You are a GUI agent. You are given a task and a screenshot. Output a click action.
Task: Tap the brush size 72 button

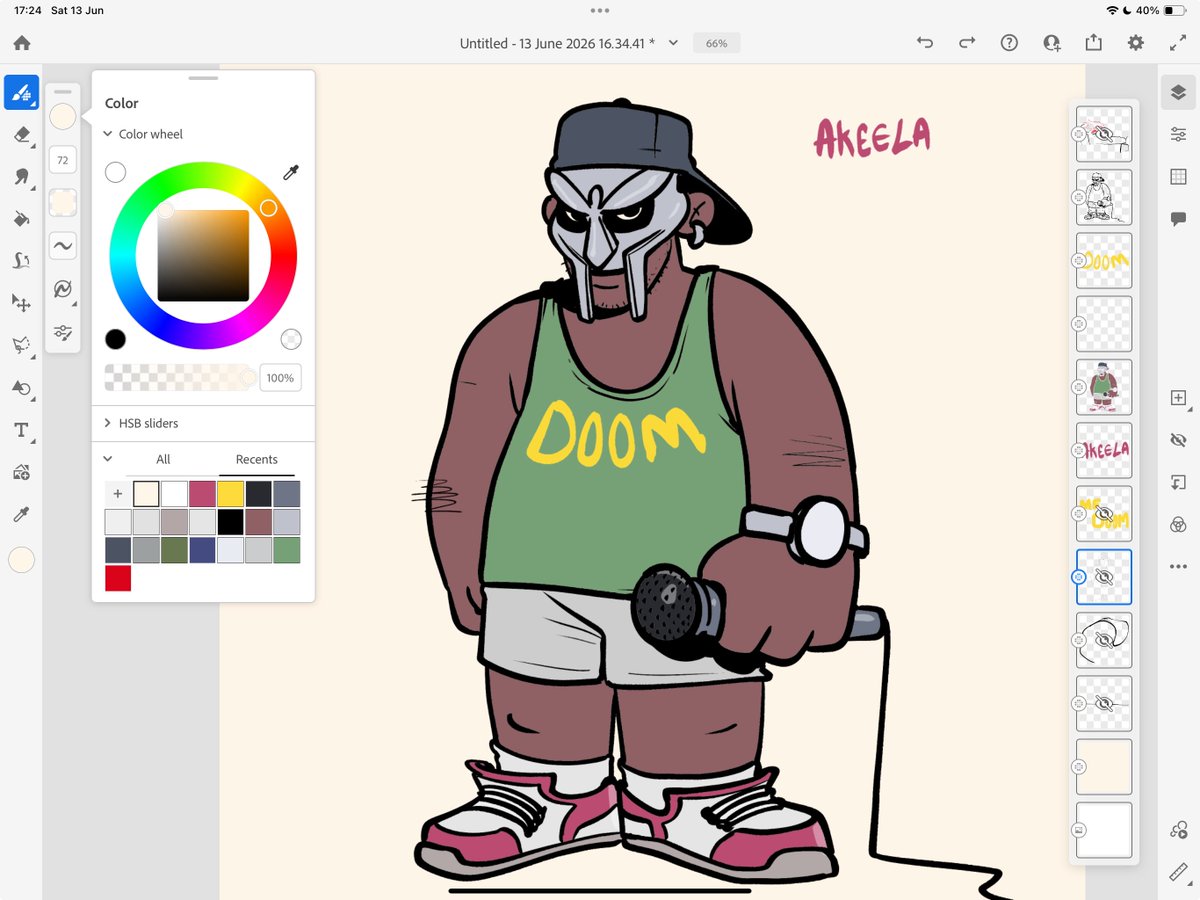click(x=63, y=160)
